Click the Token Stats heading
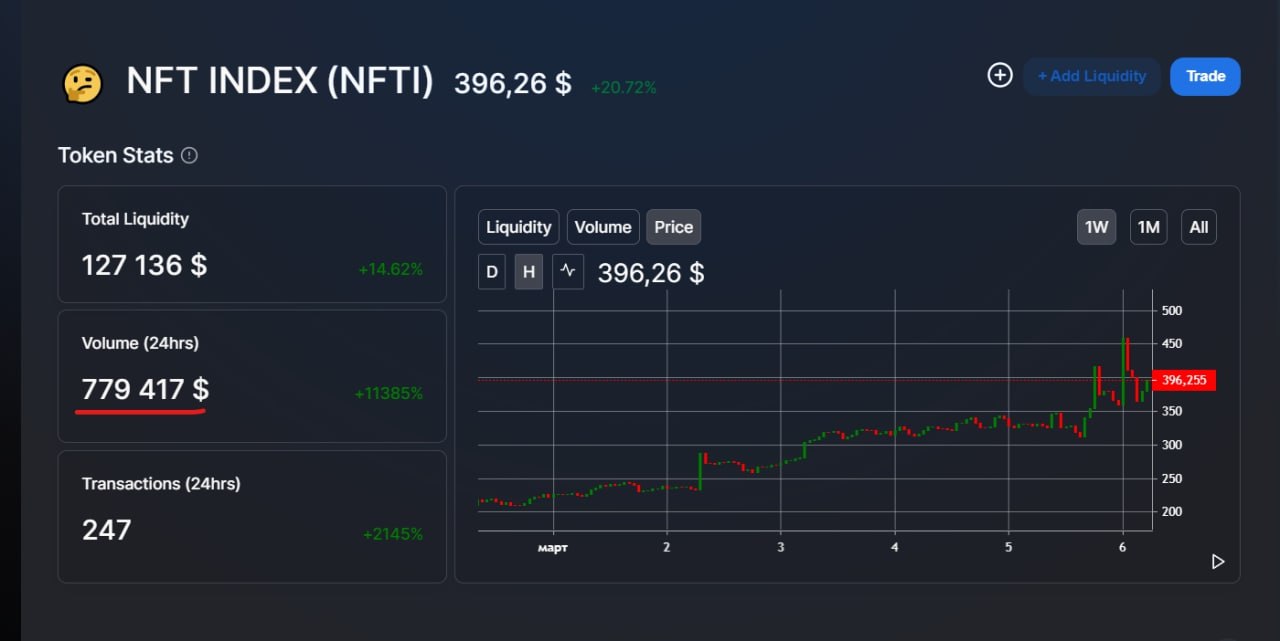 116,156
